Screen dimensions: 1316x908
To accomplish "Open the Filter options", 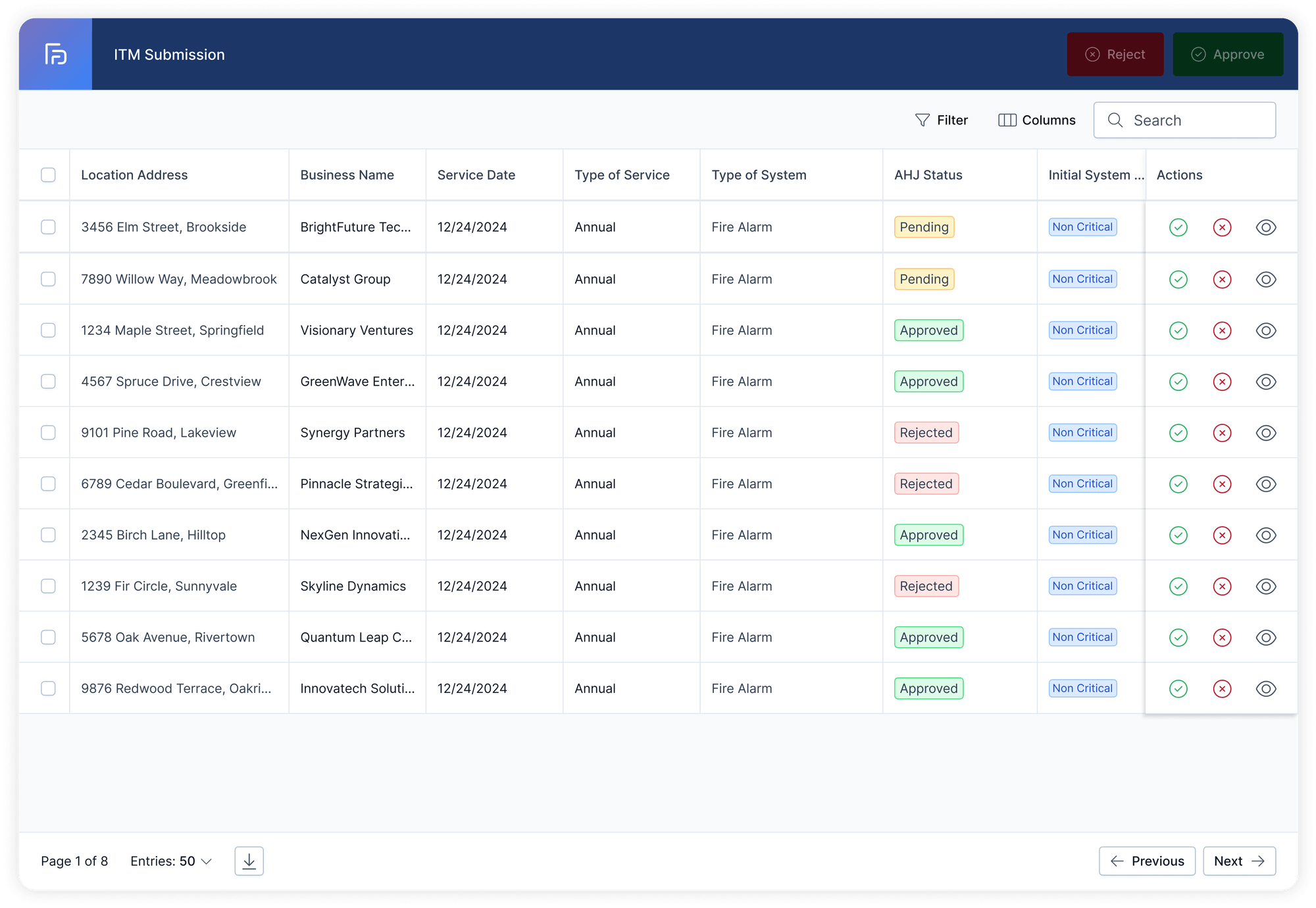I will point(941,120).
